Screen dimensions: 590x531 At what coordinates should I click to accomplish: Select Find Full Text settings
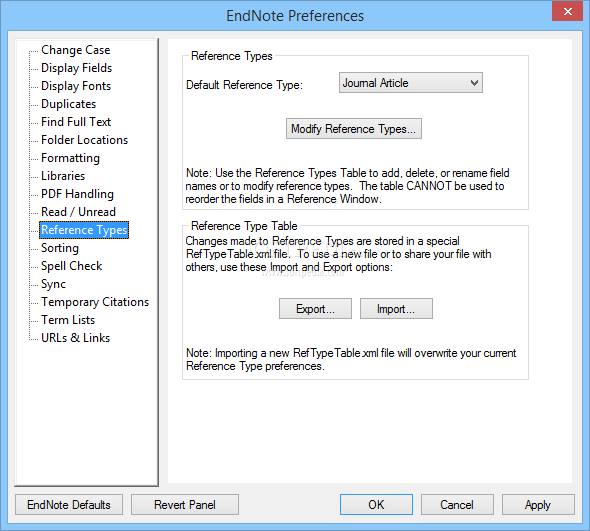(x=76, y=122)
